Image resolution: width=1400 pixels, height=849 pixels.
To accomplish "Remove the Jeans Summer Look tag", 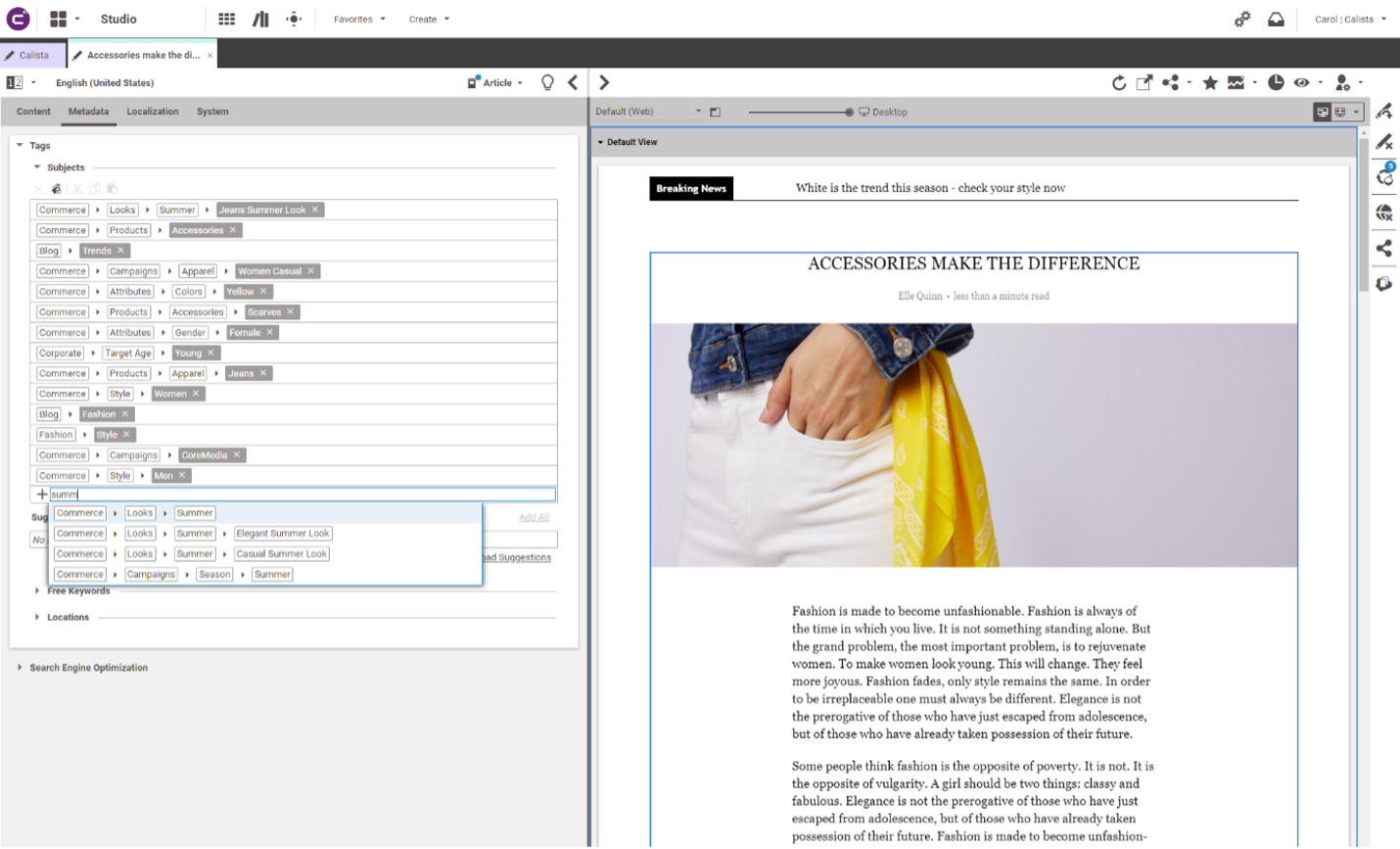I will click(x=315, y=210).
